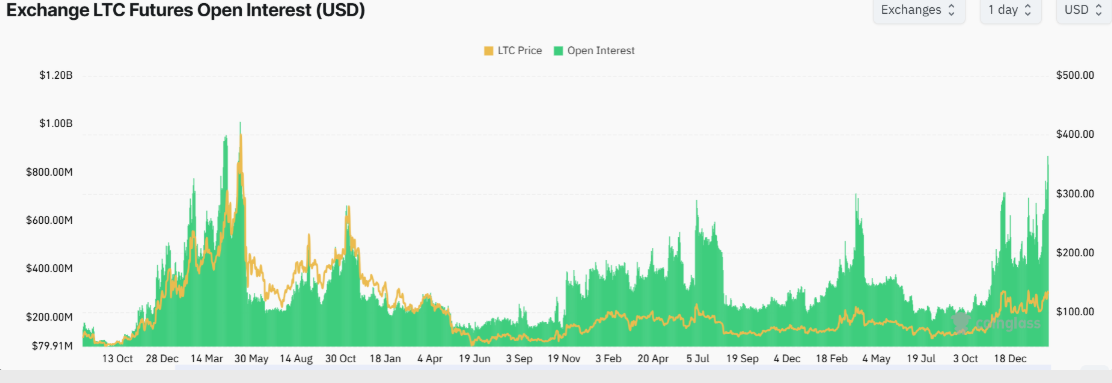Click the 18 Feb date label
Viewport: 1112px width, 383px height.
click(831, 359)
